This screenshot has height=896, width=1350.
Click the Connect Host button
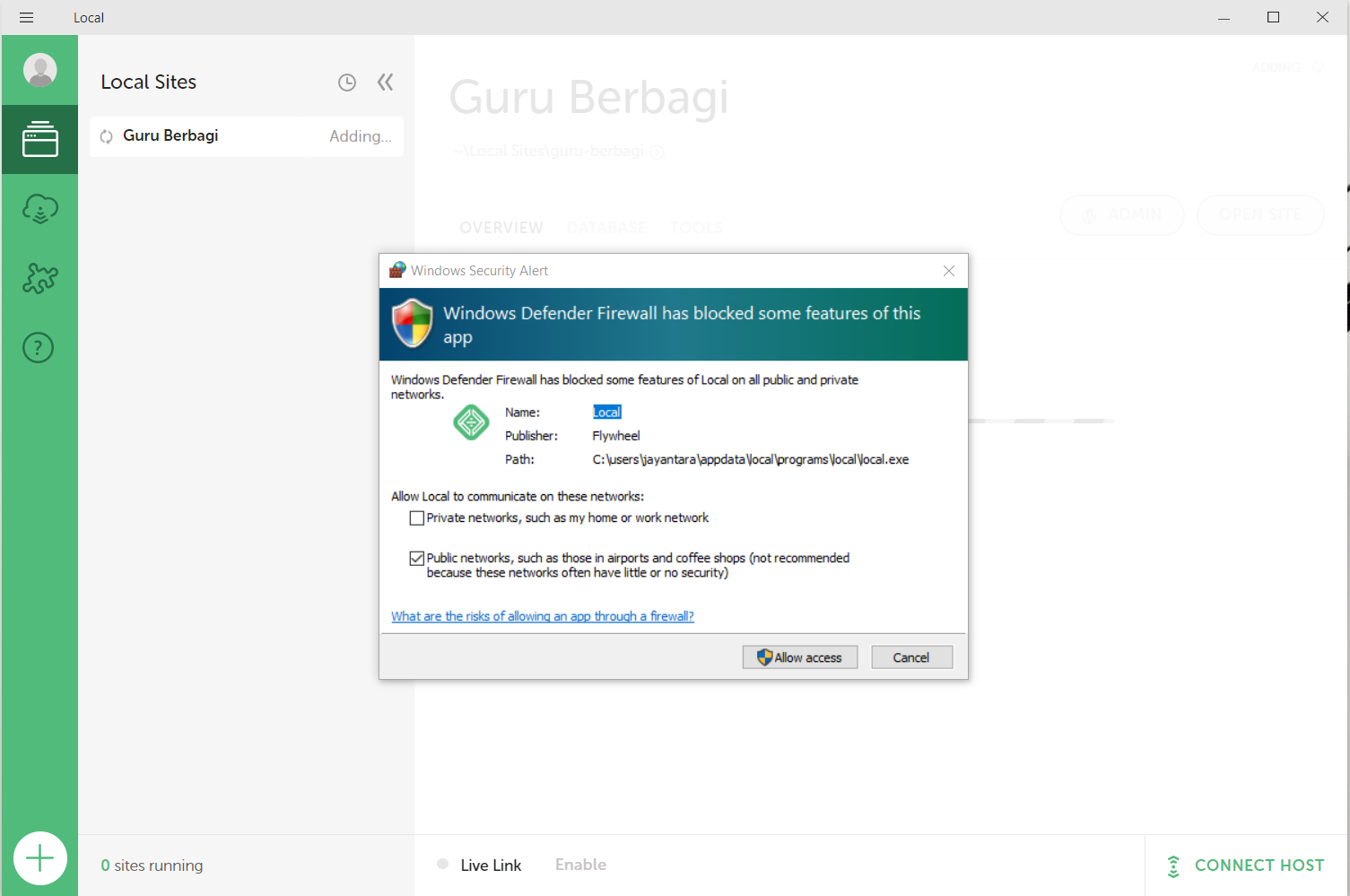(1247, 866)
